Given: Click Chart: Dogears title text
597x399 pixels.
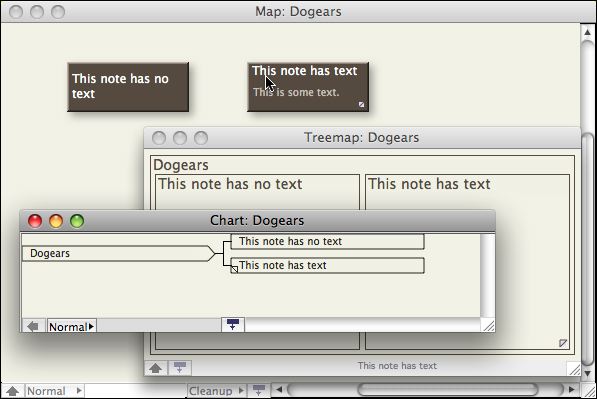Looking at the screenshot, I should (x=257, y=220).
